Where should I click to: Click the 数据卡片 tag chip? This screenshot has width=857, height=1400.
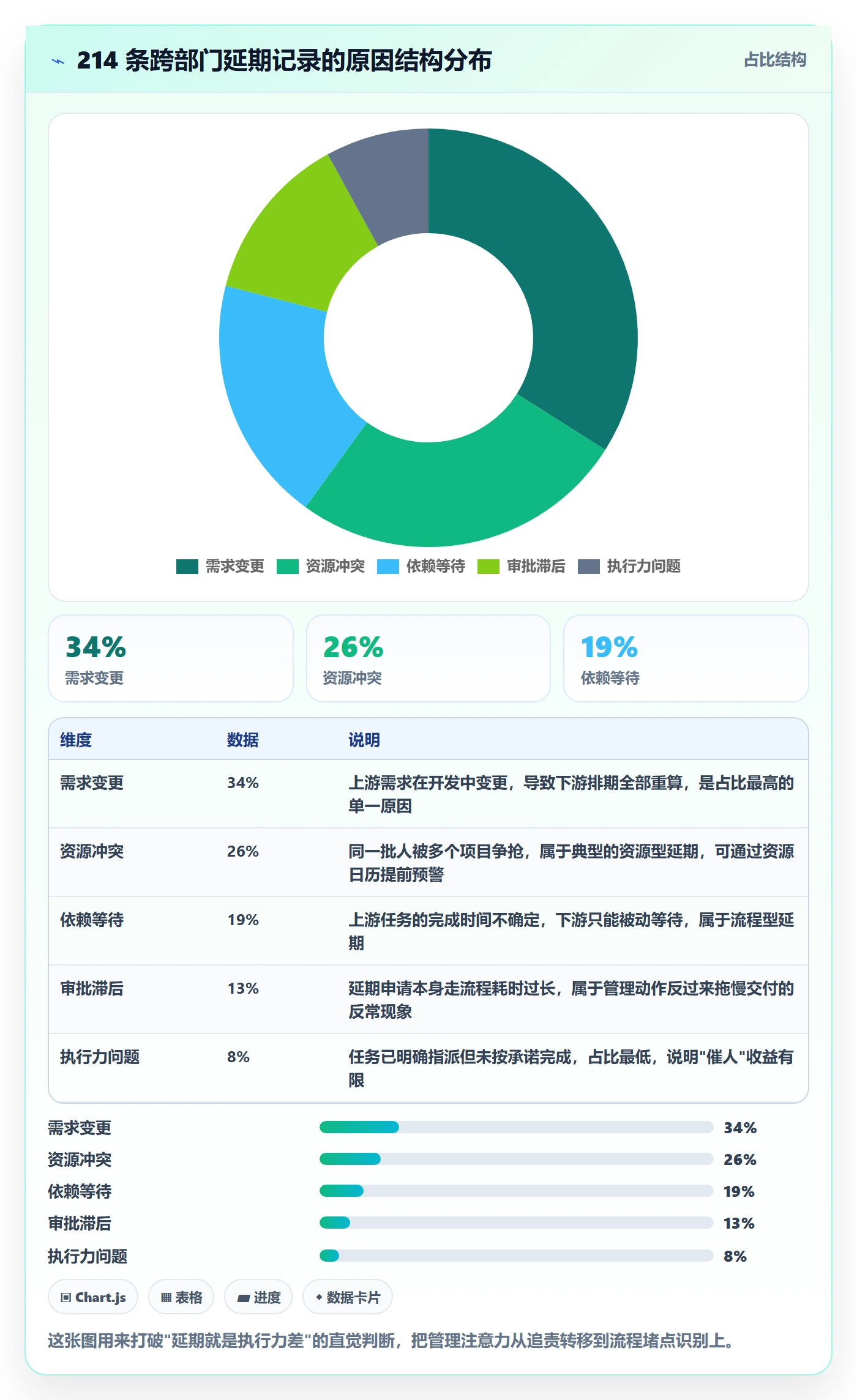[348, 1297]
